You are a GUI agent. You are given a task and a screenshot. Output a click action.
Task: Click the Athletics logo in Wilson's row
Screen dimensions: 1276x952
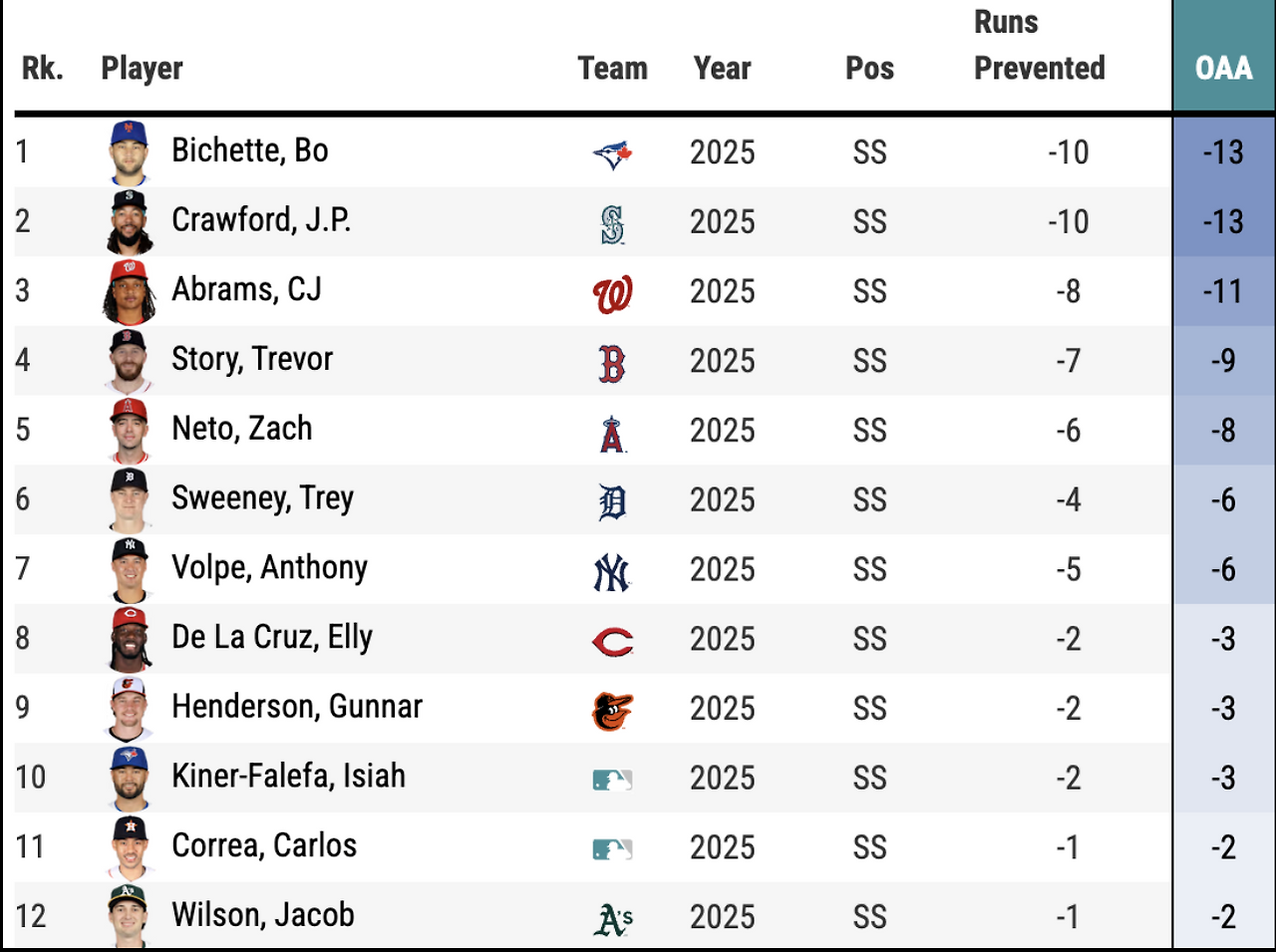tap(612, 919)
